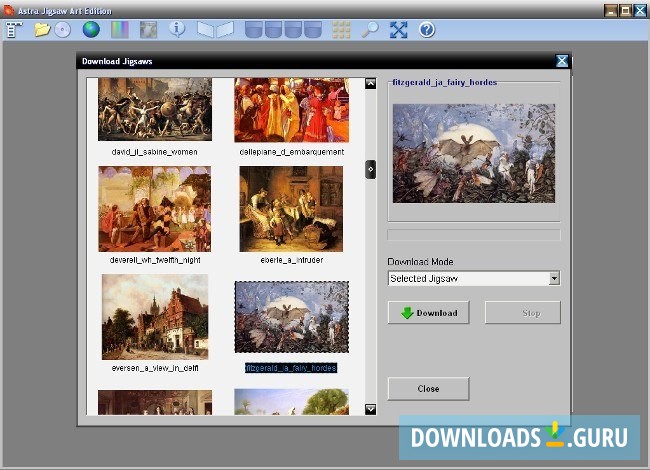
Task: Click the magnifying glass zoom icon
Action: tap(370, 30)
